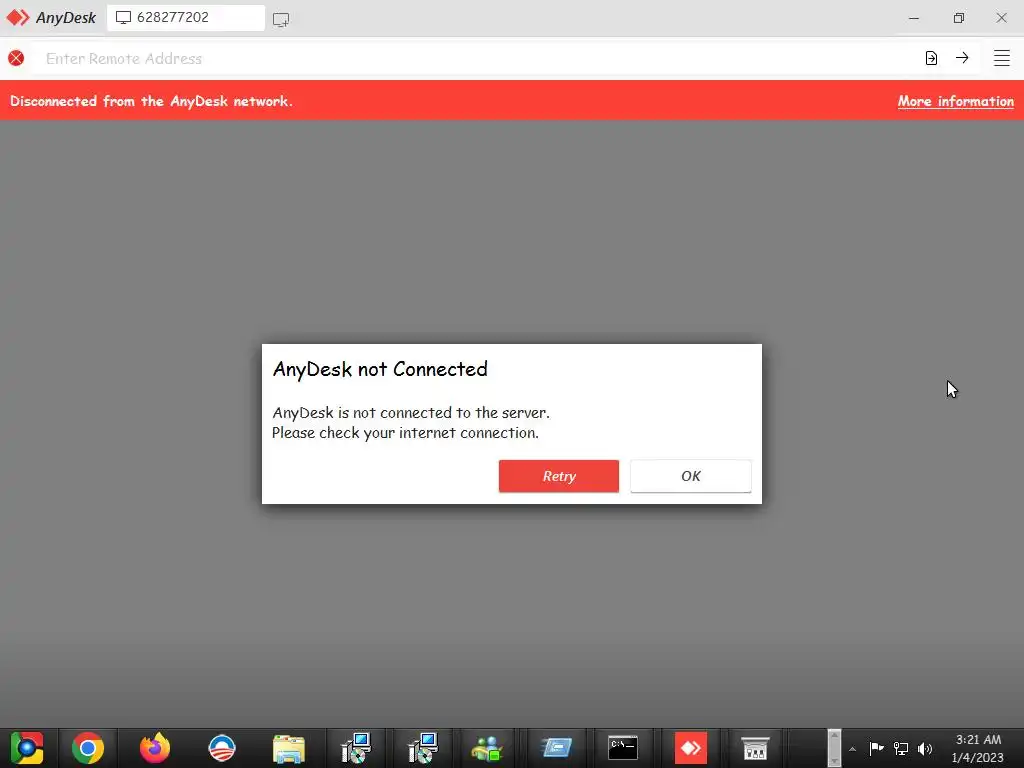Open the More information link
Image resolution: width=1024 pixels, height=768 pixels.
click(955, 101)
